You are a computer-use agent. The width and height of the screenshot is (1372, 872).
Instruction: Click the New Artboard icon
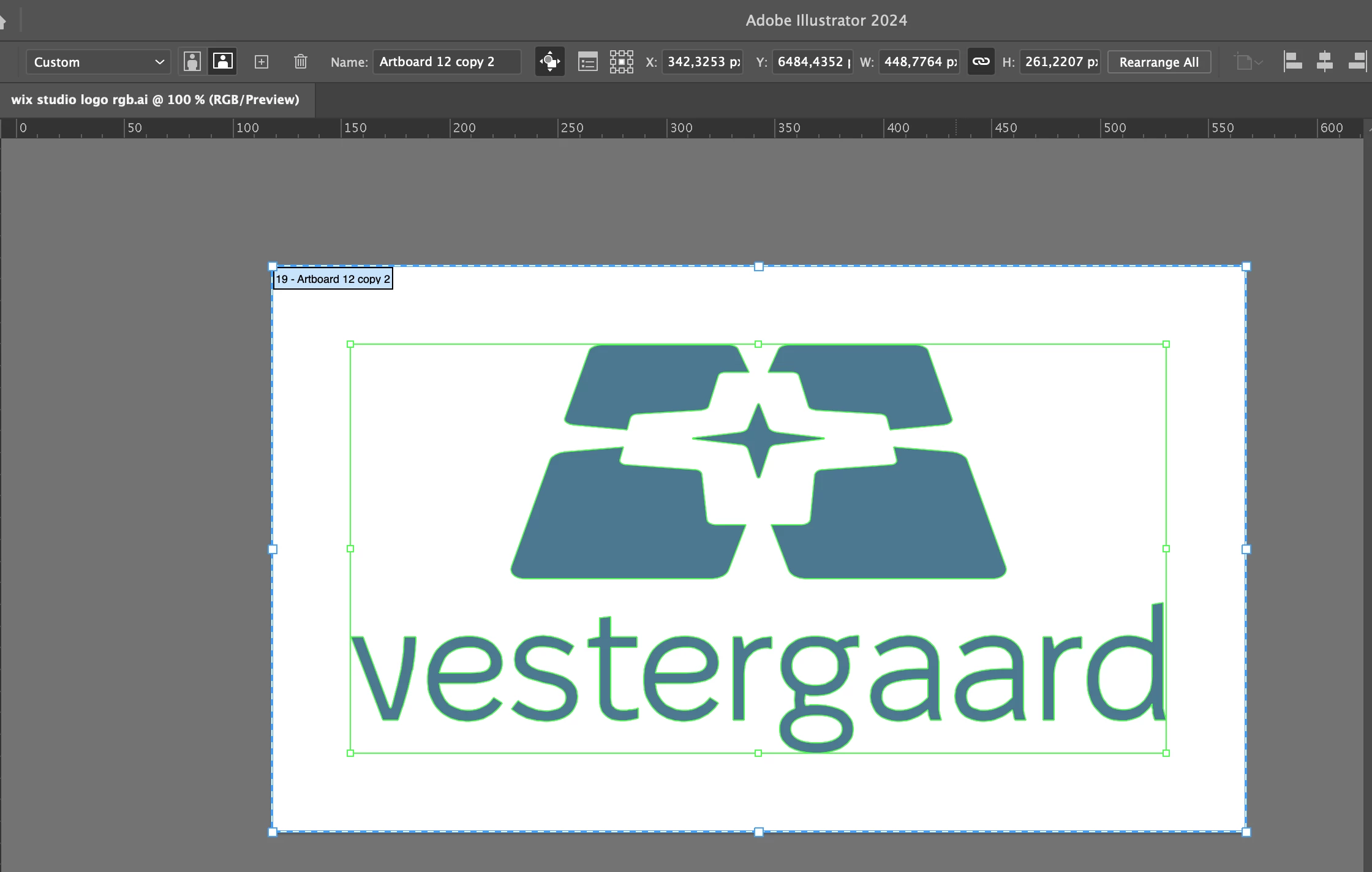pyautogui.click(x=262, y=62)
